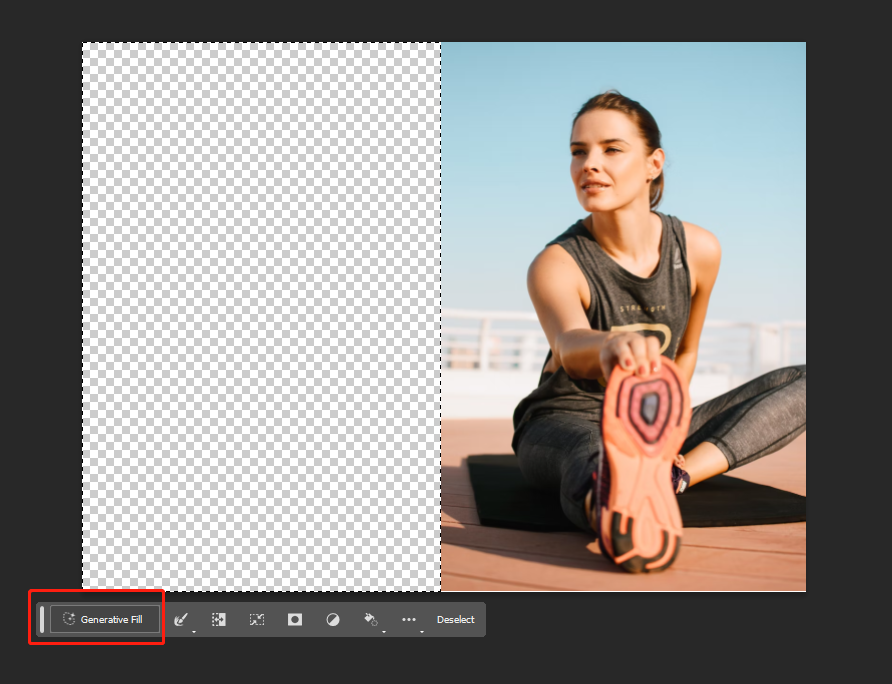Grab the contextual taskbar drag handle
892x684 pixels.
click(x=42, y=619)
